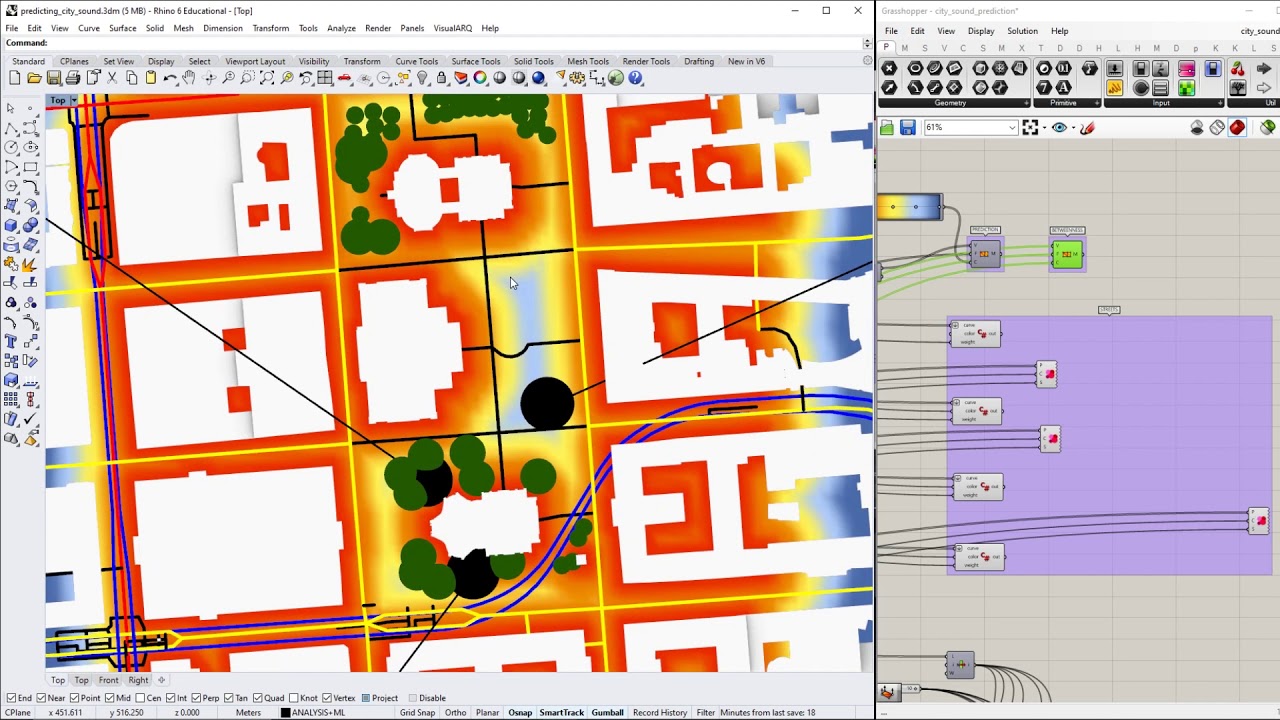Open the Rhino Transform menu
This screenshot has height=720, width=1280.
(x=270, y=28)
